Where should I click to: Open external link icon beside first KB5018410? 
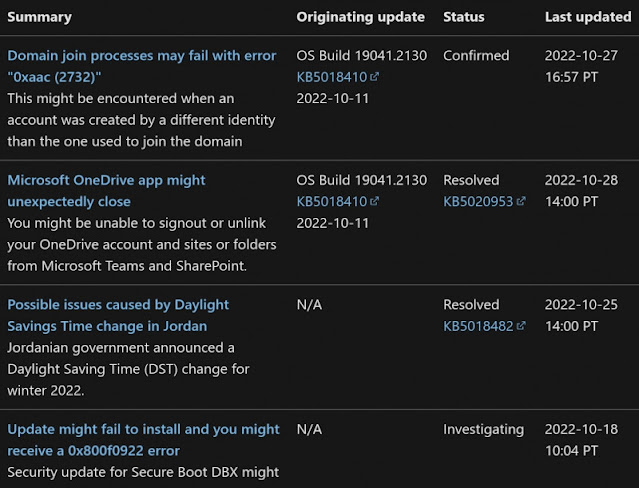click(374, 77)
